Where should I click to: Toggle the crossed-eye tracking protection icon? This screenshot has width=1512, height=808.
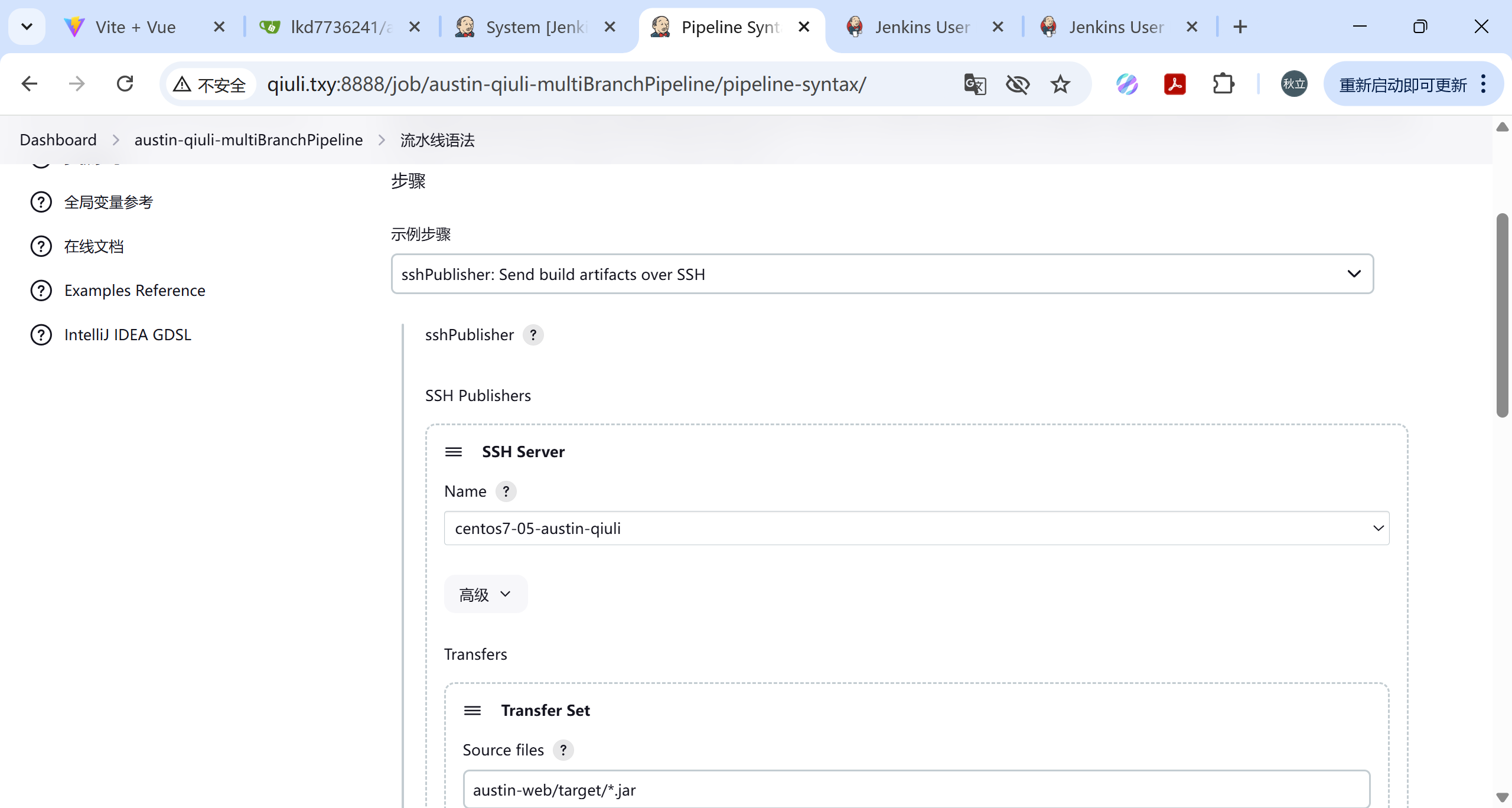click(1017, 84)
